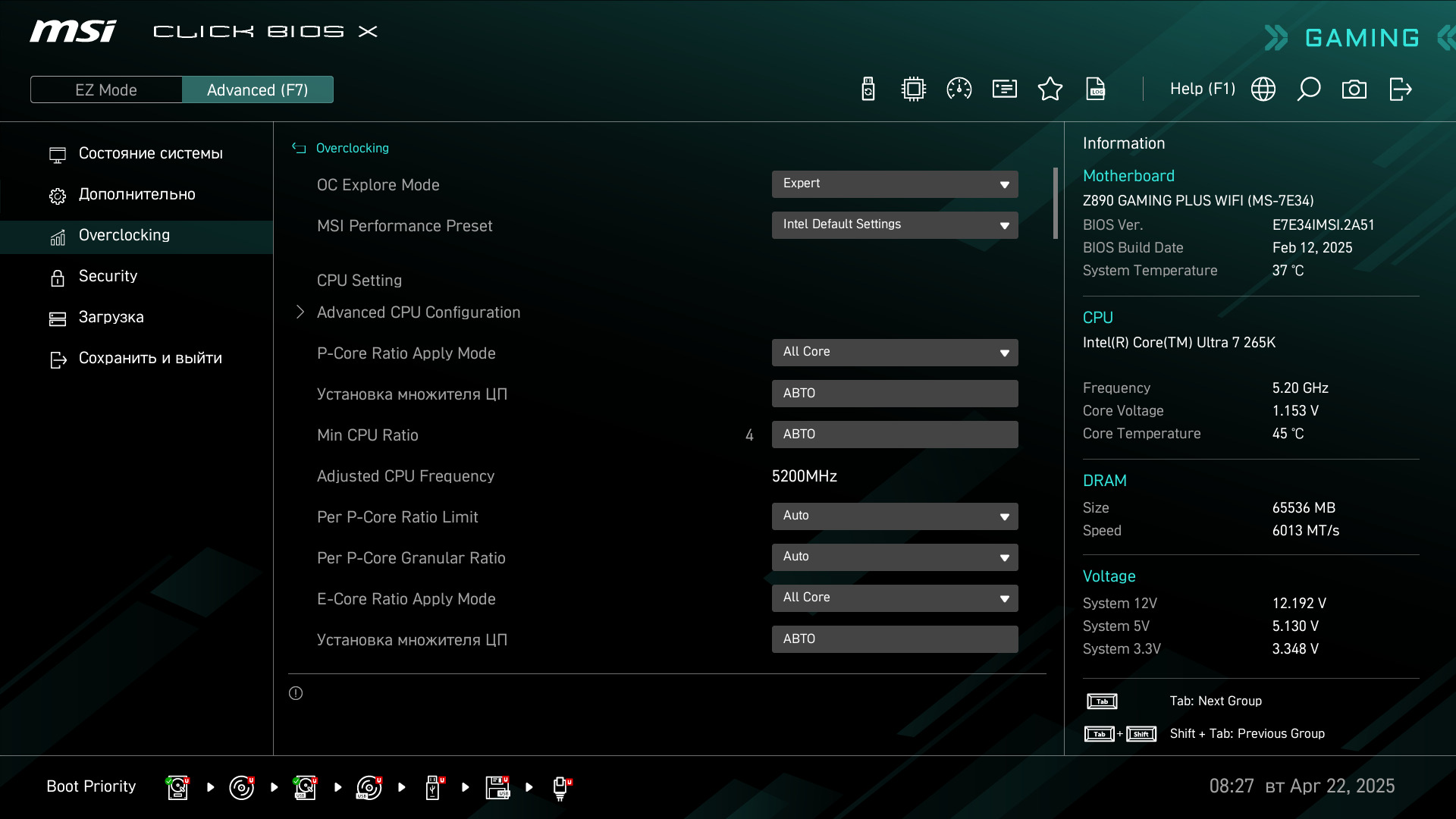Open E-Core Ratio Apply Mode dropdown
Viewport: 1456px width, 819px height.
895,598
